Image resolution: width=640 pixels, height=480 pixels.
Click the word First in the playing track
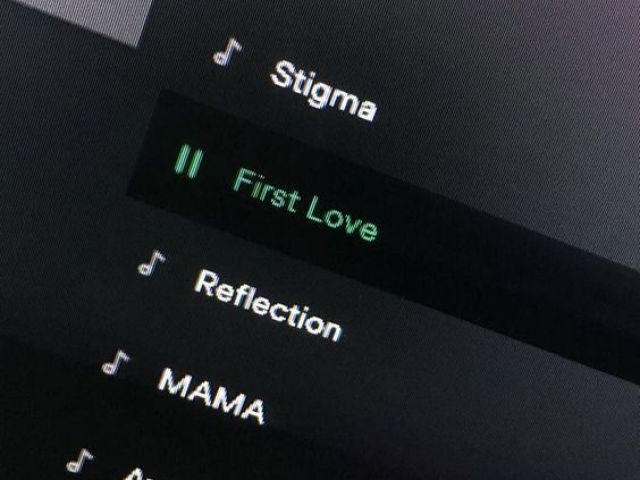tap(266, 191)
